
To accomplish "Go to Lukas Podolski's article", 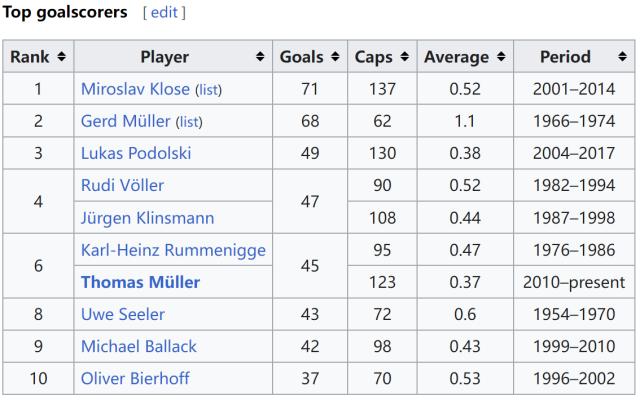I will (136, 153).
